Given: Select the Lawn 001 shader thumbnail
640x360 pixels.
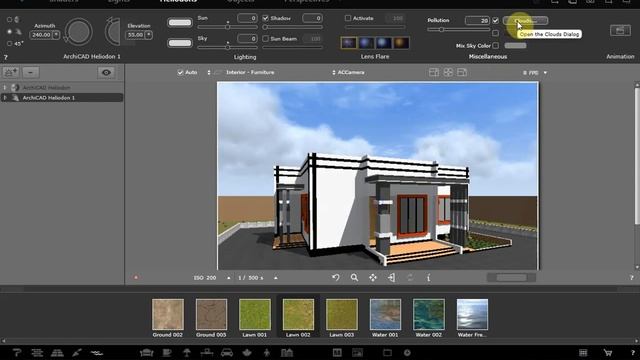Looking at the screenshot, I should point(255,314).
